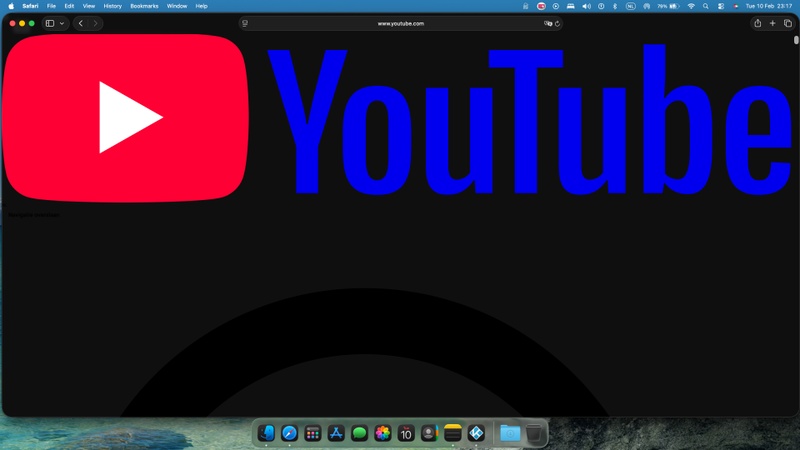This screenshot has height=450, width=800.
Task: Open the Share button in Safari toolbar
Action: pyautogui.click(x=758, y=23)
